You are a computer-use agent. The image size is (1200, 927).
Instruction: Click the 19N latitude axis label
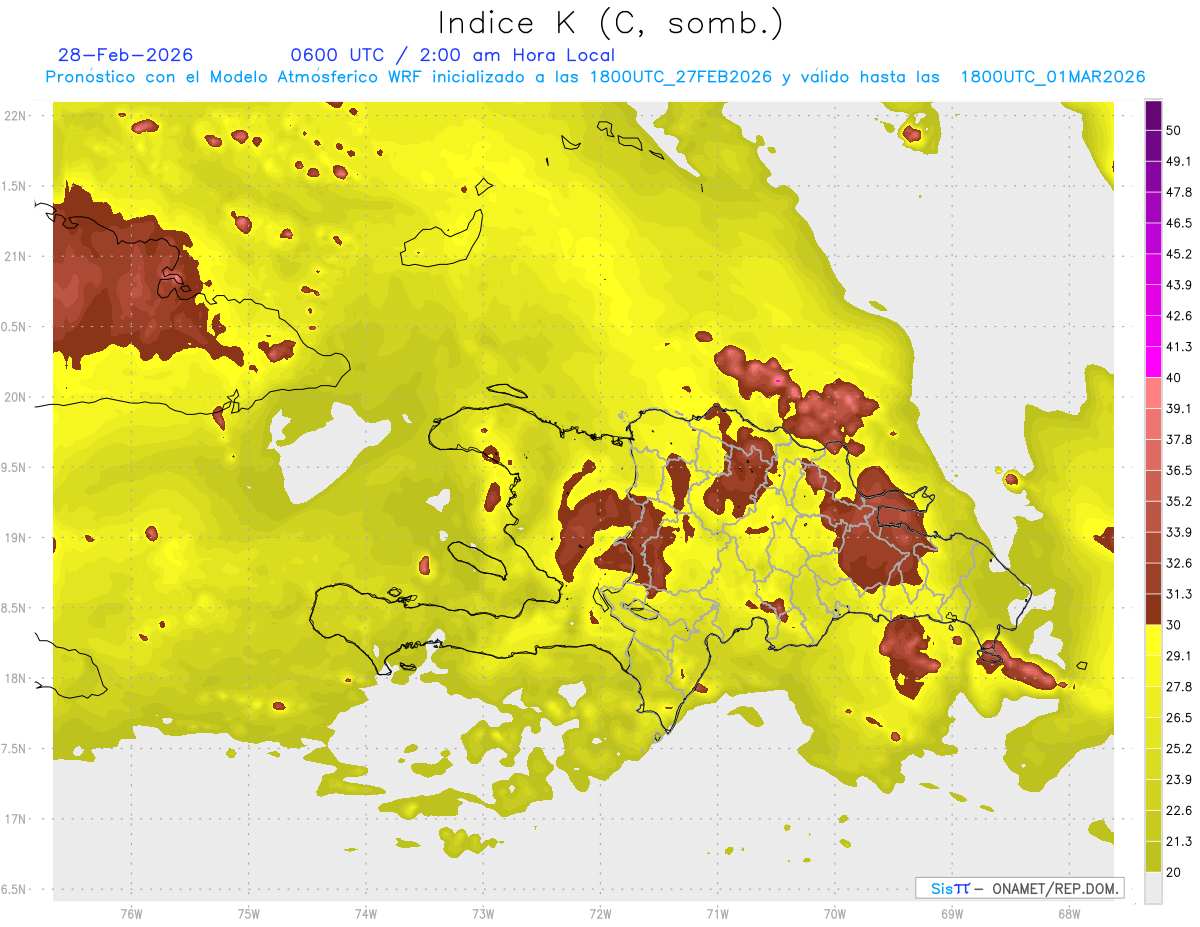point(15,538)
